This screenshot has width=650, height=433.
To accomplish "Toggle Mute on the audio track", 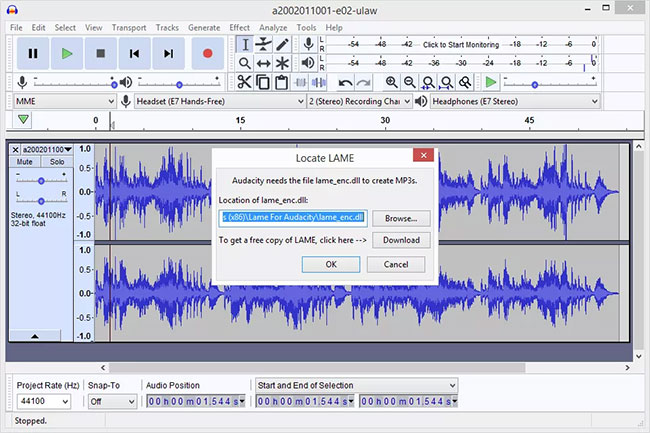I will coord(24,162).
